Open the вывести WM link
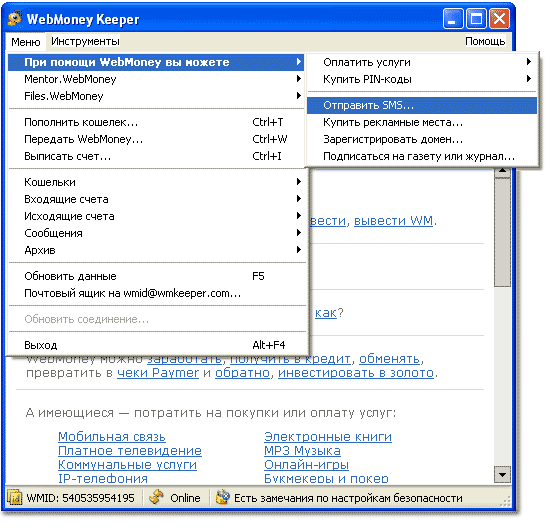 tap(393, 221)
